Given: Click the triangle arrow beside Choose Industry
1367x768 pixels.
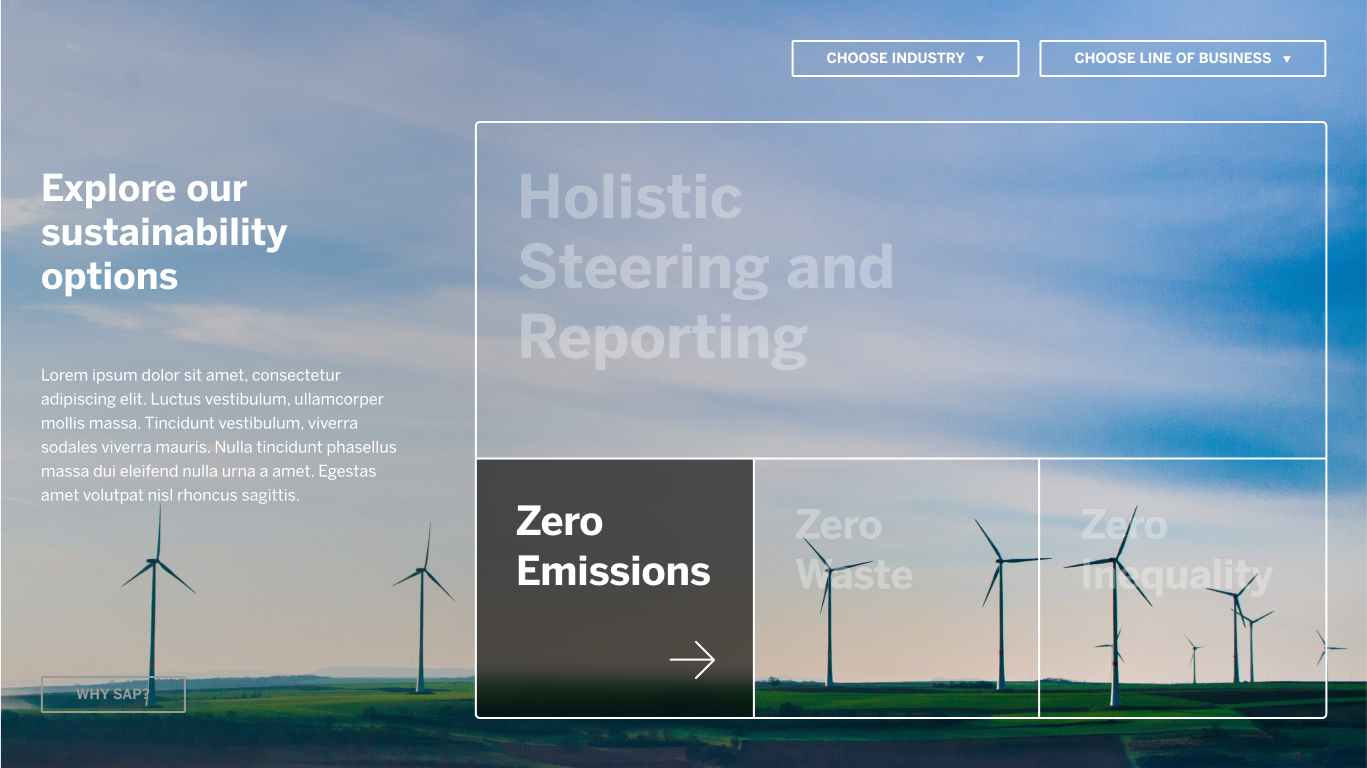Looking at the screenshot, I should [x=980, y=59].
